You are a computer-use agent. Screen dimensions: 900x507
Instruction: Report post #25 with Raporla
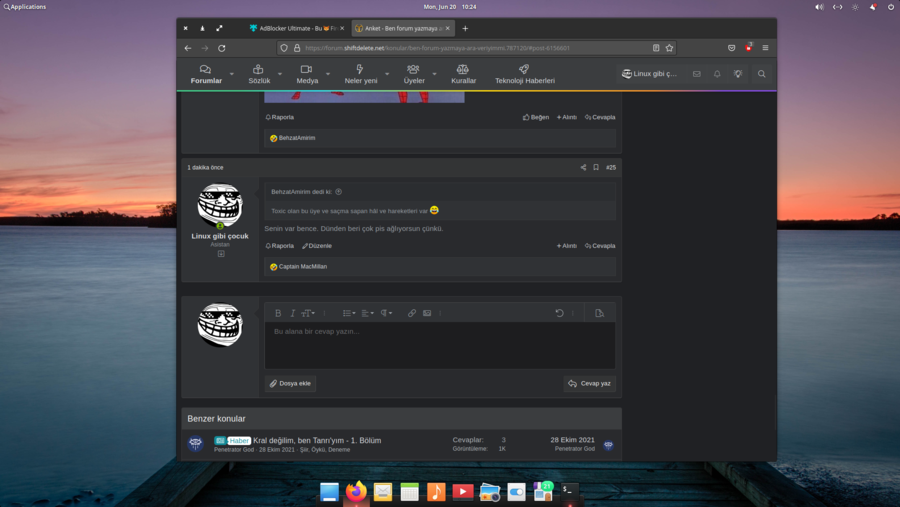(280, 246)
